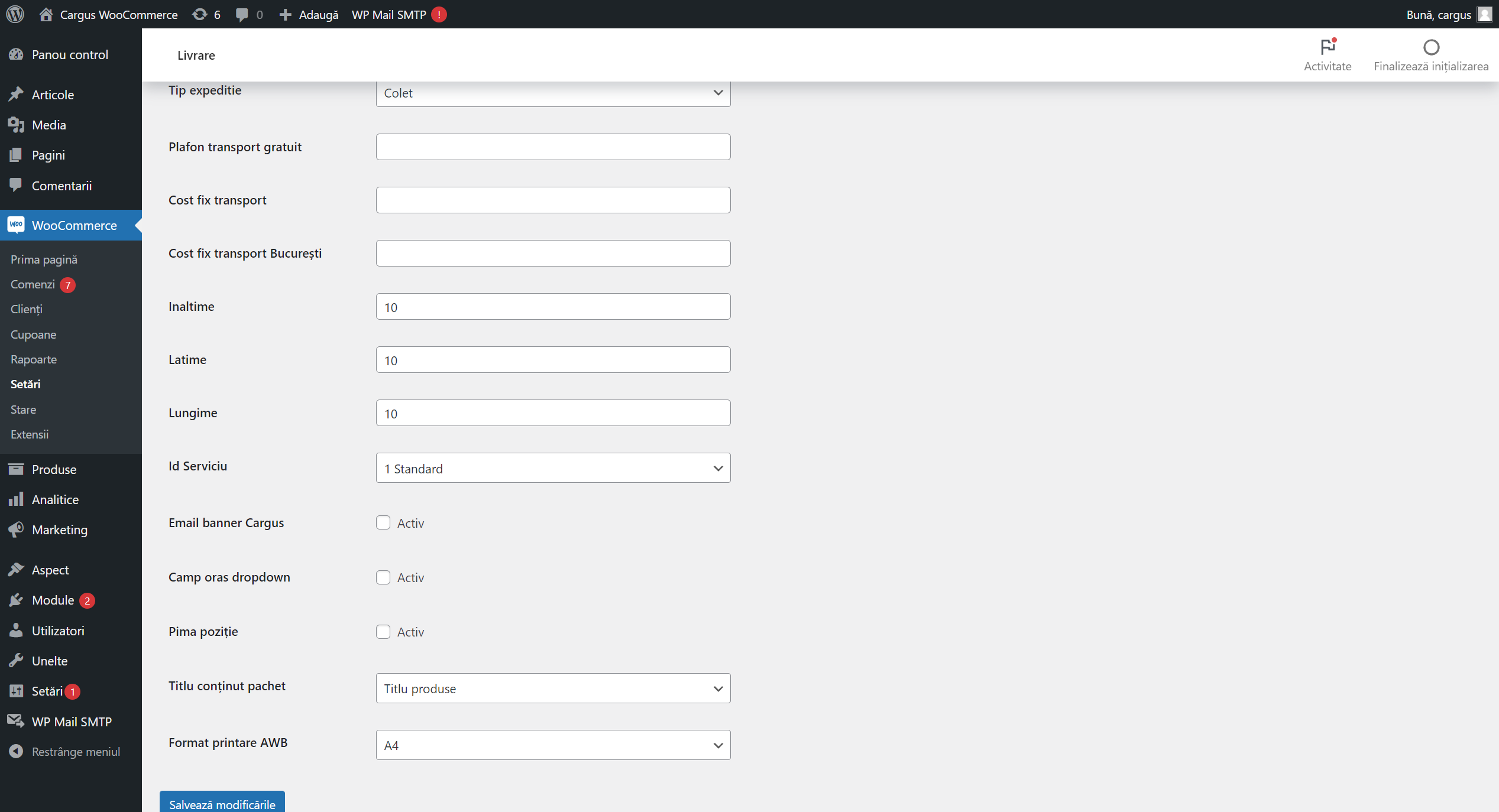Click the WooCommerce logo icon
This screenshot has height=812, width=1499.
click(x=16, y=225)
